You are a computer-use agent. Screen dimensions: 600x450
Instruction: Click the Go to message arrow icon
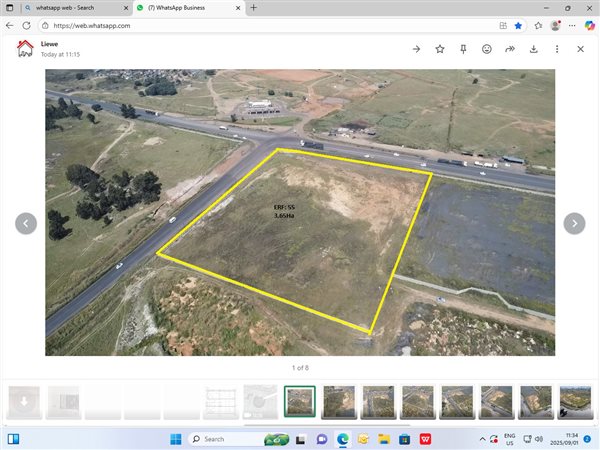click(416, 49)
